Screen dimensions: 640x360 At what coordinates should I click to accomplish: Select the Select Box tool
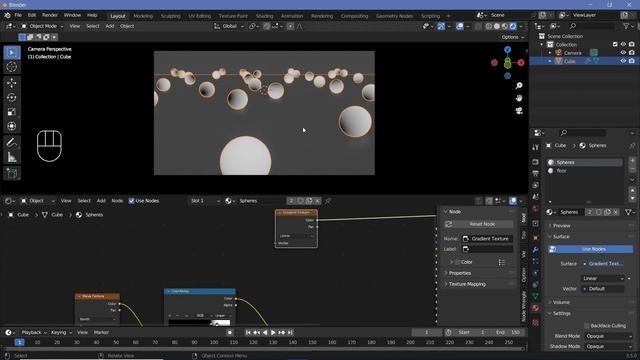(11, 53)
